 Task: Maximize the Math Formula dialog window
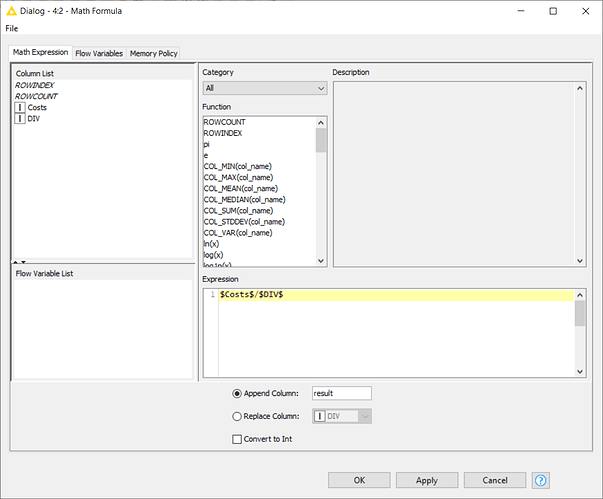pos(553,11)
